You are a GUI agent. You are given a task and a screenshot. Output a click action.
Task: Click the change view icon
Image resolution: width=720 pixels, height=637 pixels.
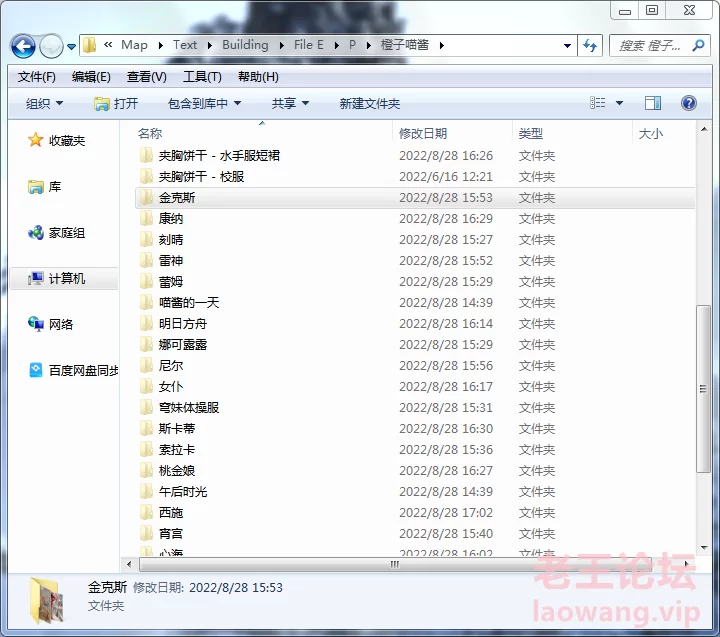click(x=597, y=103)
